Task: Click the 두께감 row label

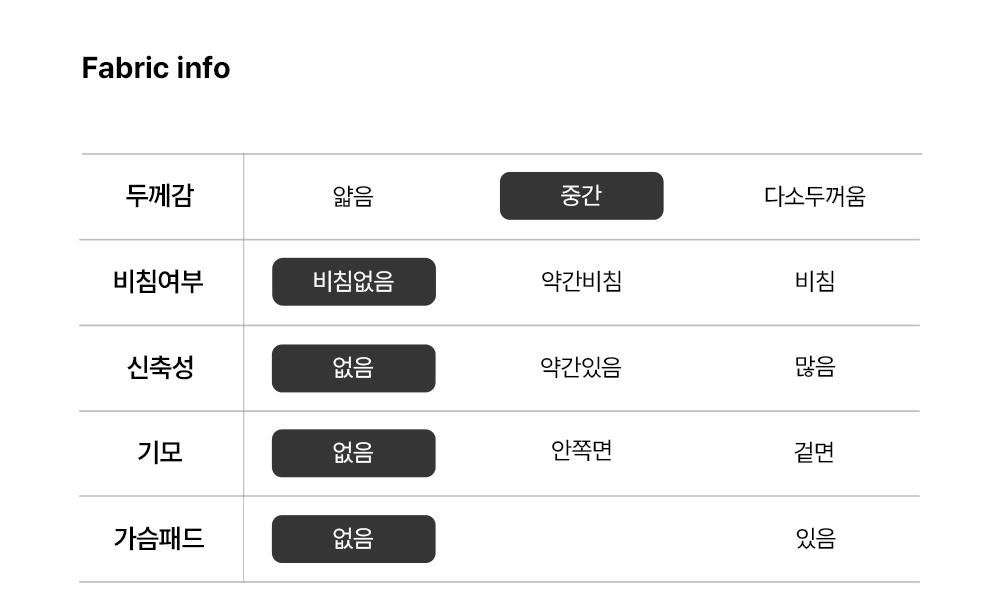Action: pos(160,196)
